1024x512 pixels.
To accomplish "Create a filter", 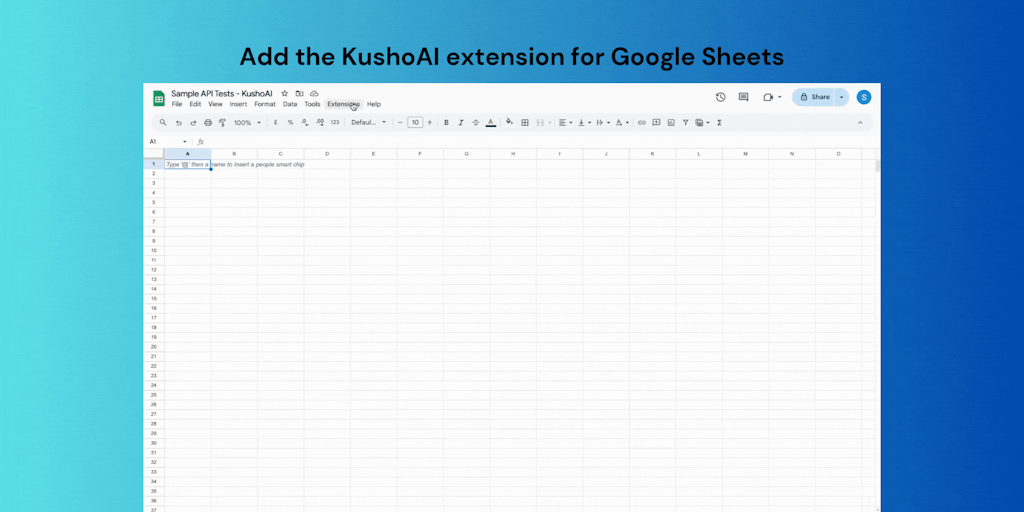I will click(685, 122).
